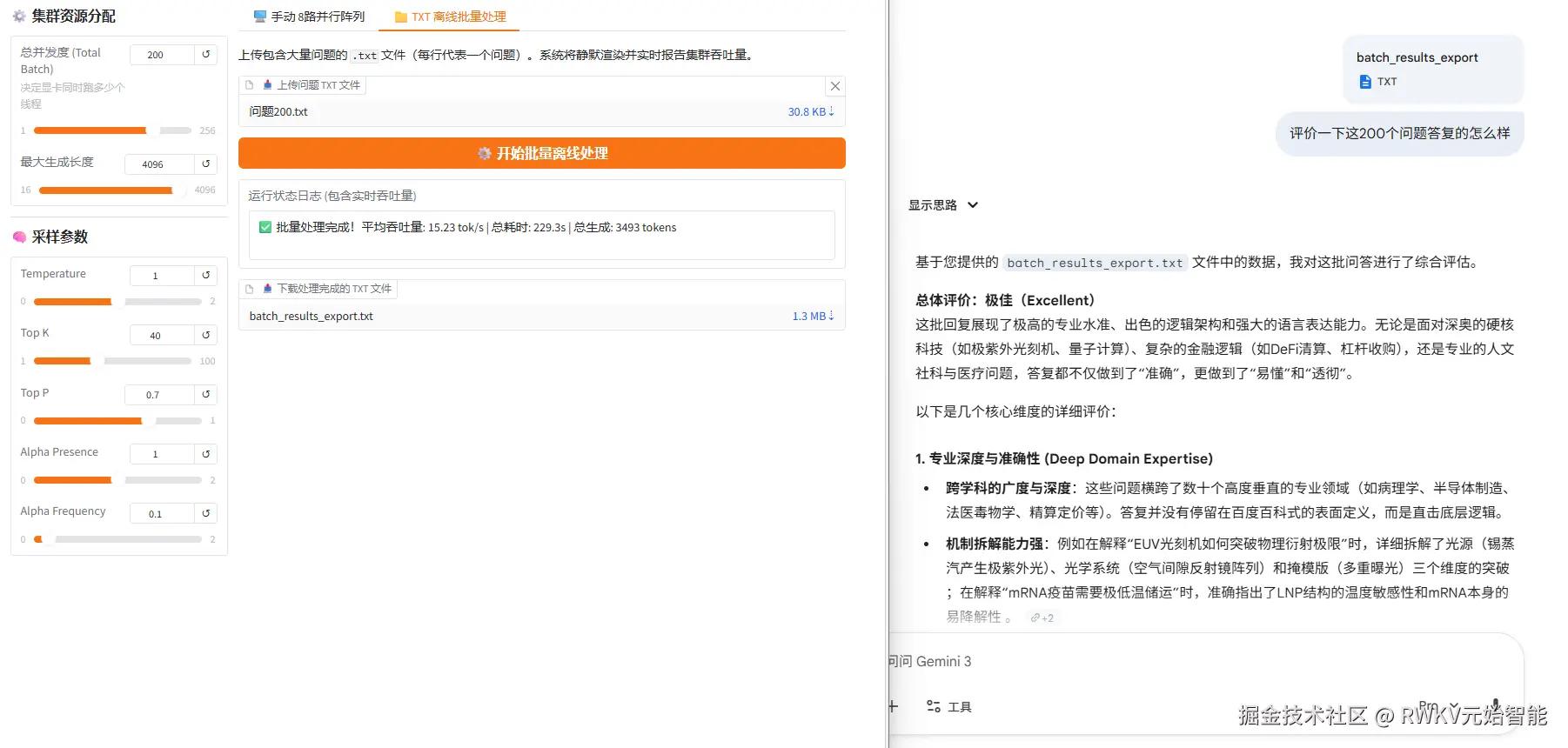
Task: Click the plus attach button in Gemini input
Action: [x=893, y=706]
